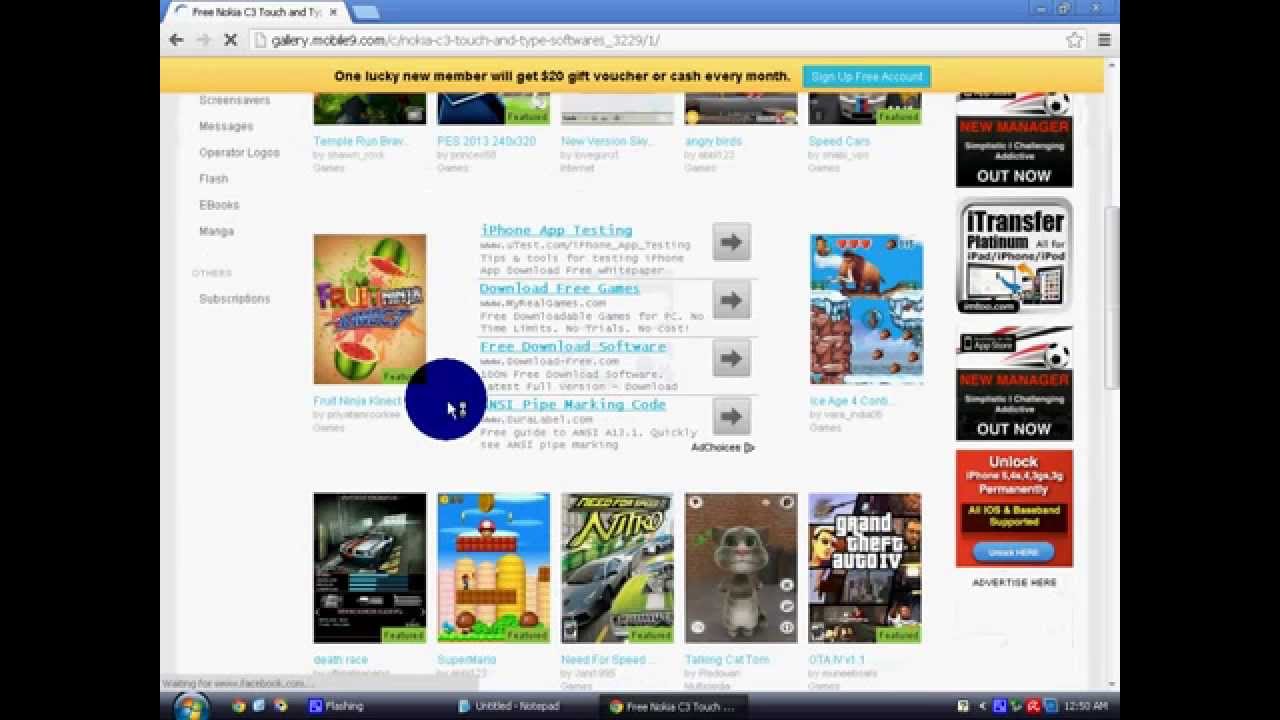Click the taskbar clock 12:50 AM
Viewport: 1280px width, 720px height.
(x=1087, y=706)
